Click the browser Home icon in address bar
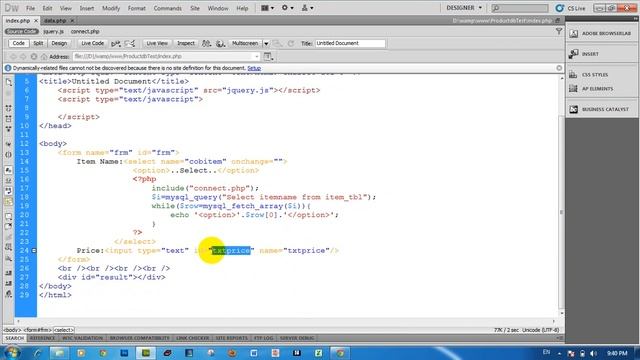This screenshot has width=640, height=360. [44, 57]
